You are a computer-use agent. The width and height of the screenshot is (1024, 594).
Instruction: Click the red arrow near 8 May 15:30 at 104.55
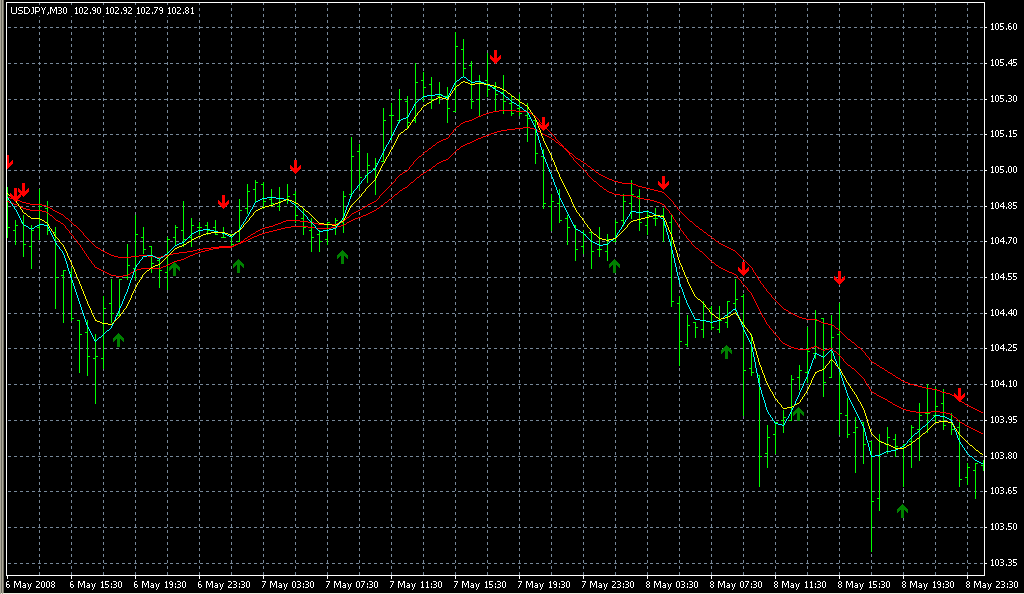click(x=840, y=278)
